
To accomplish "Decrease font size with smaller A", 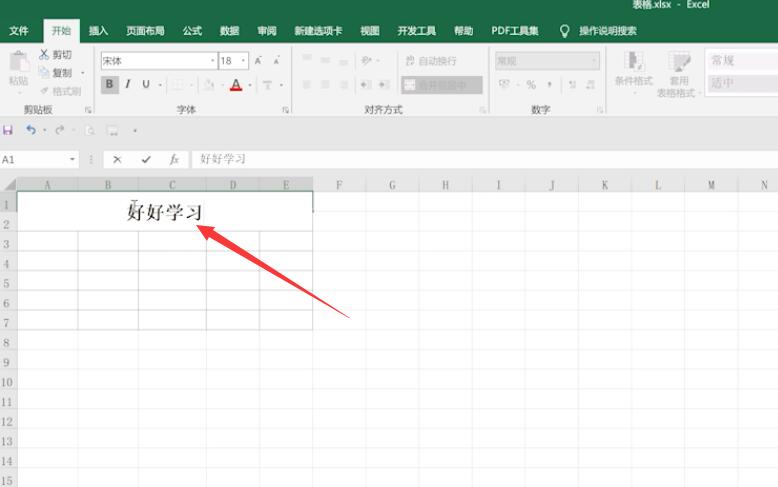I will 276,61.
